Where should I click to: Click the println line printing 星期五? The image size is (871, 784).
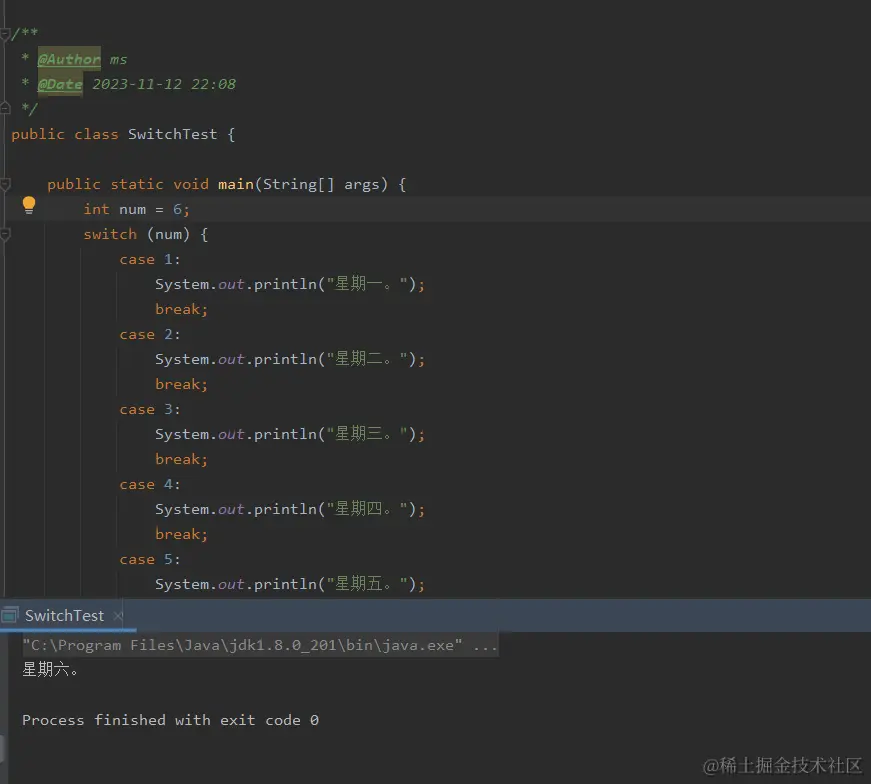click(x=290, y=585)
